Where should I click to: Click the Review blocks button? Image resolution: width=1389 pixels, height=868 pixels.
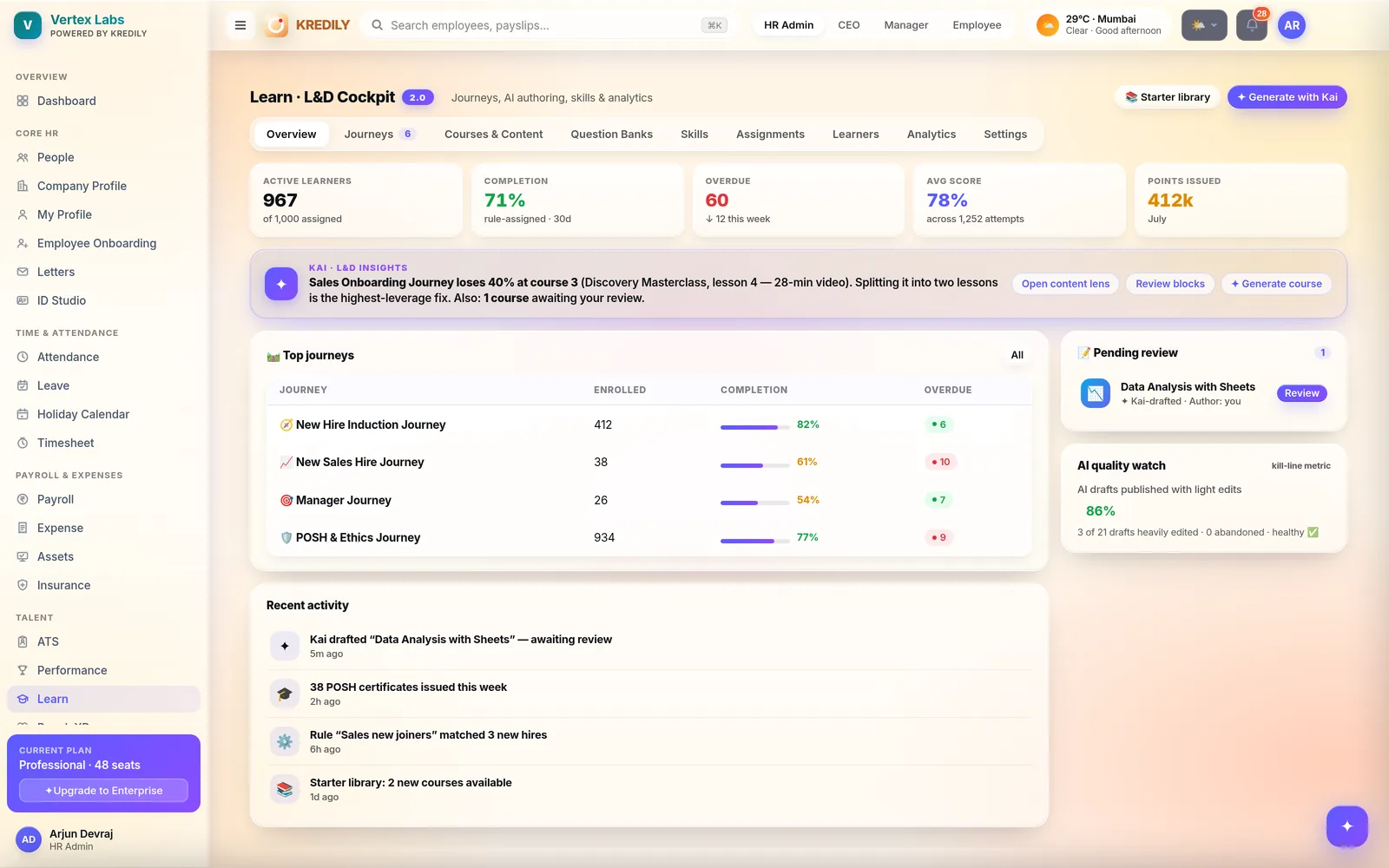(1170, 284)
